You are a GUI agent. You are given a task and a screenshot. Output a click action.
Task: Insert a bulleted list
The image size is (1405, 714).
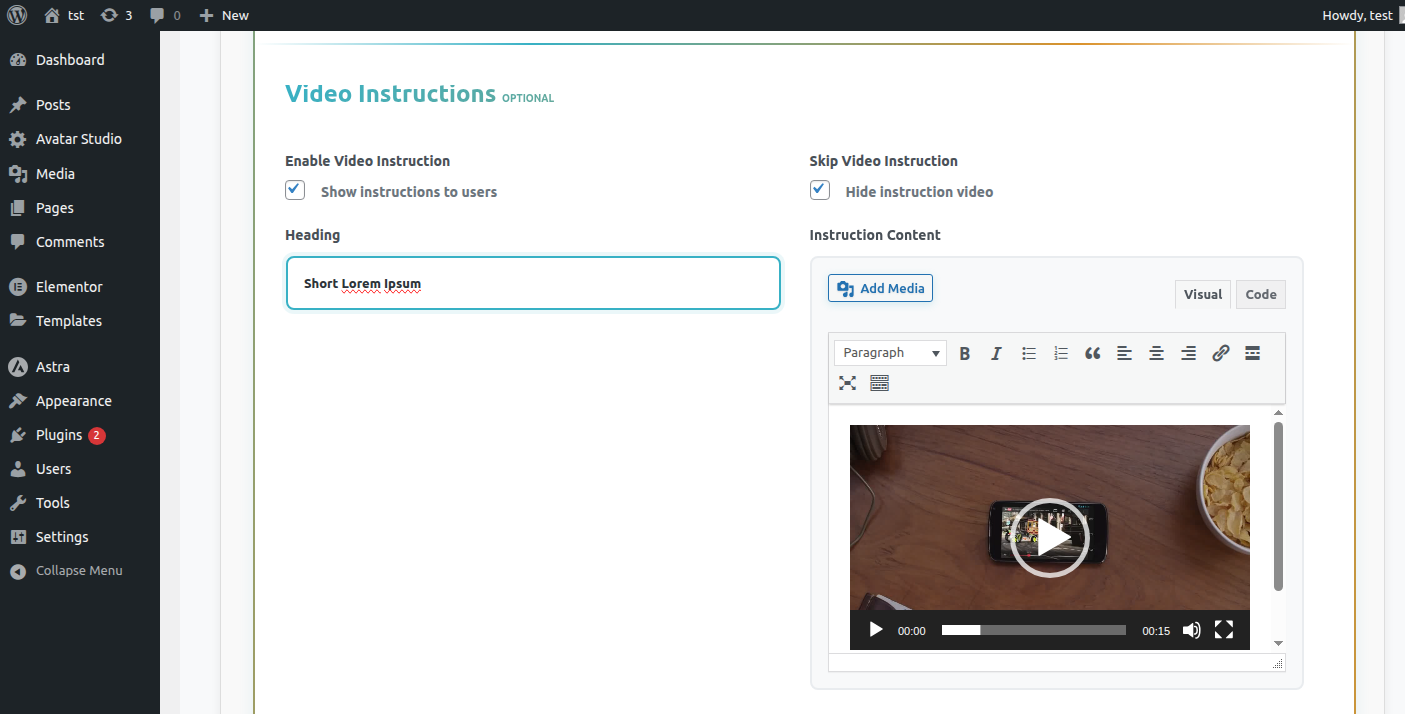[1028, 353]
